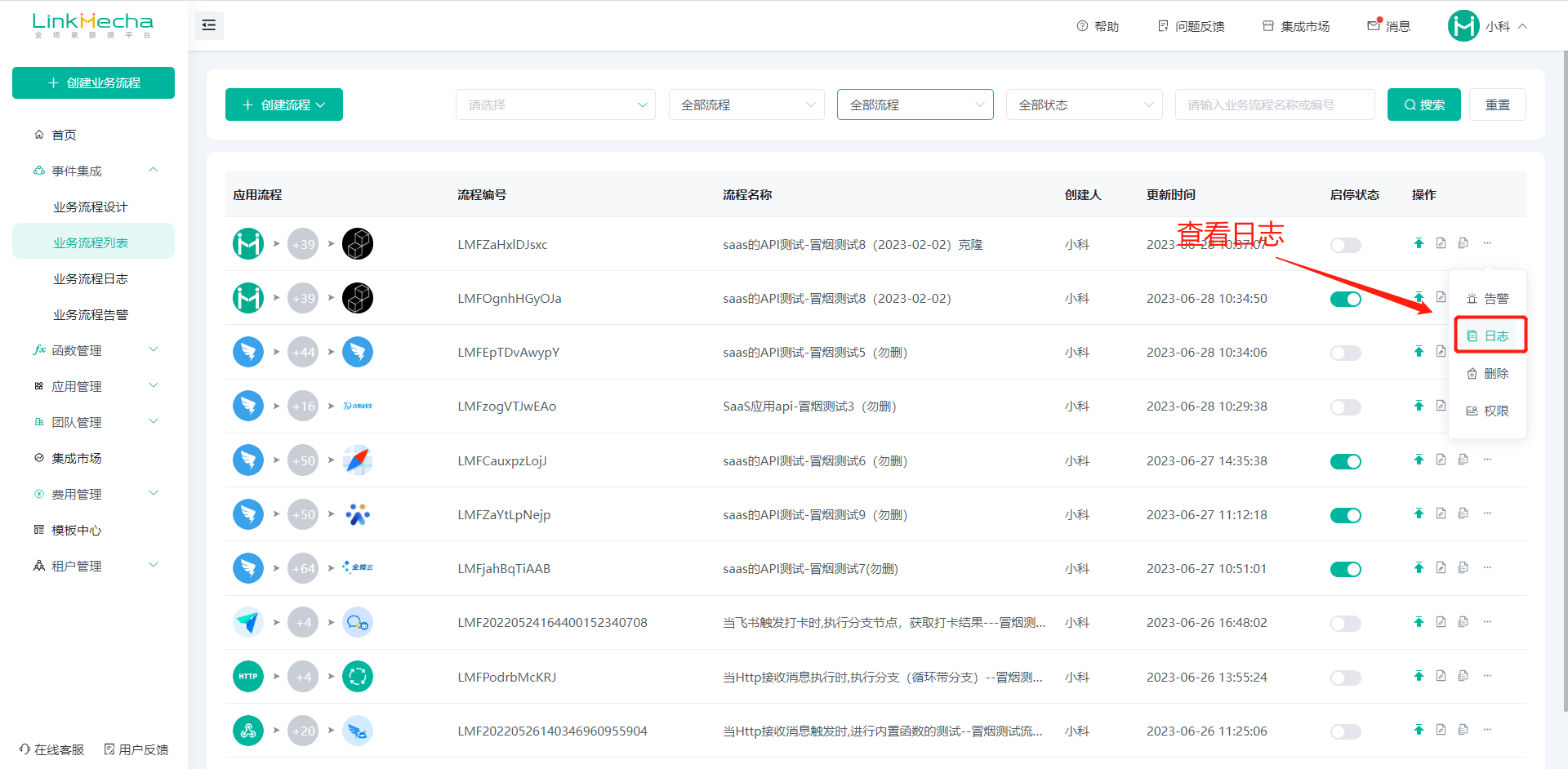This screenshot has height=769, width=1568.
Task: Select 权限 in the row actions menu
Action: tap(1487, 411)
